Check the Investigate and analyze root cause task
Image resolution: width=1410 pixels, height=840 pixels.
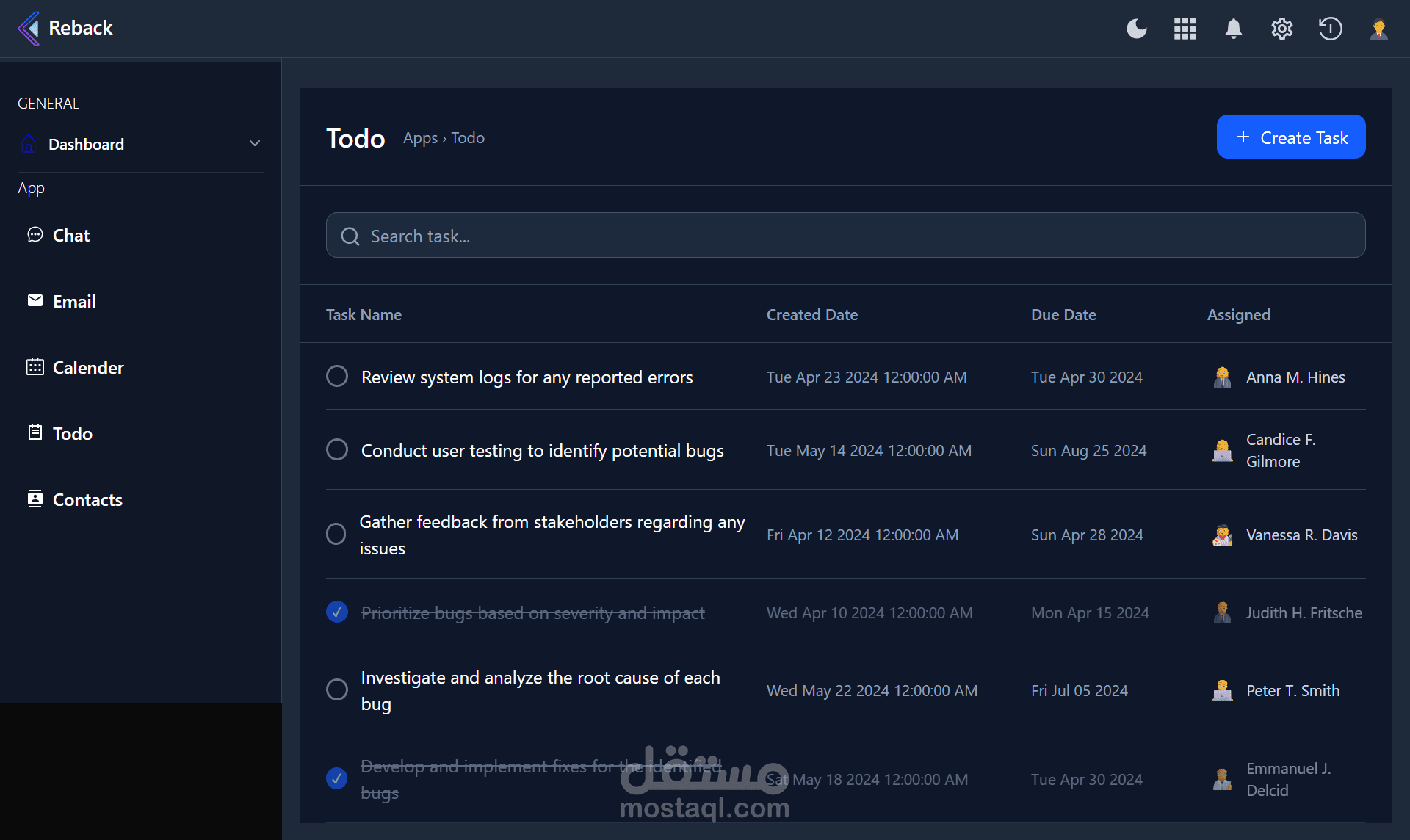(x=337, y=689)
